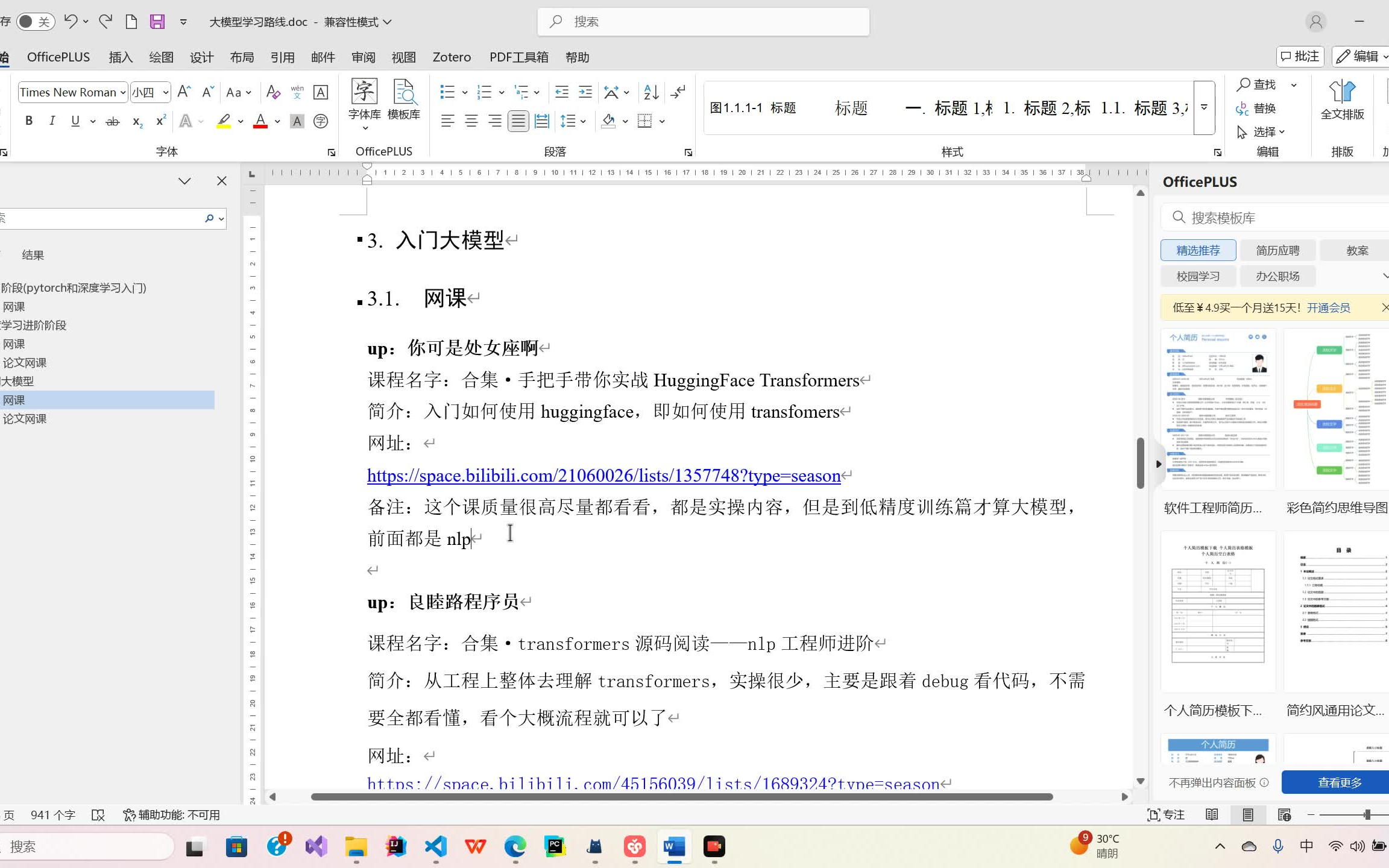Center the paragraph text

tap(471, 121)
